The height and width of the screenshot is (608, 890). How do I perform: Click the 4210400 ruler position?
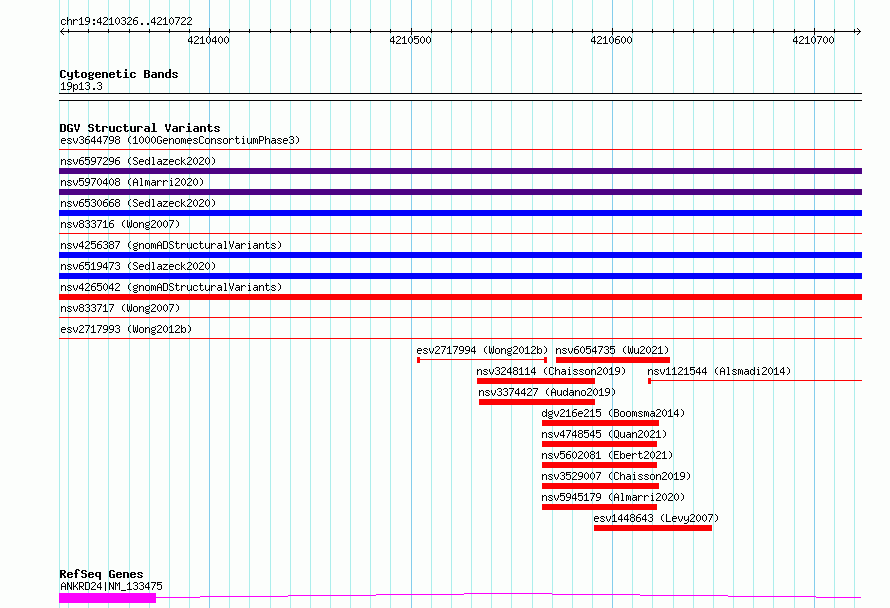208,40
